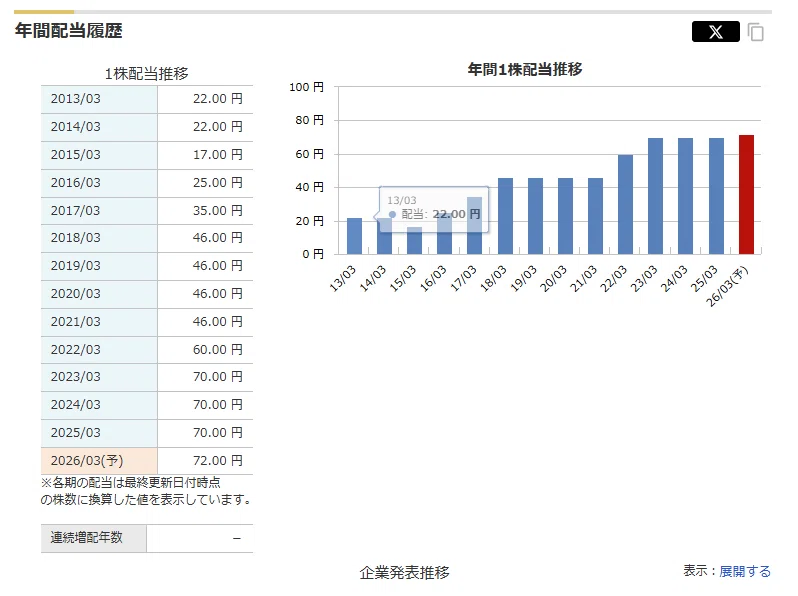Select the 2026/03(予) forecast cell
Image resolution: width=798 pixels, height=596 pixels.
[99, 461]
